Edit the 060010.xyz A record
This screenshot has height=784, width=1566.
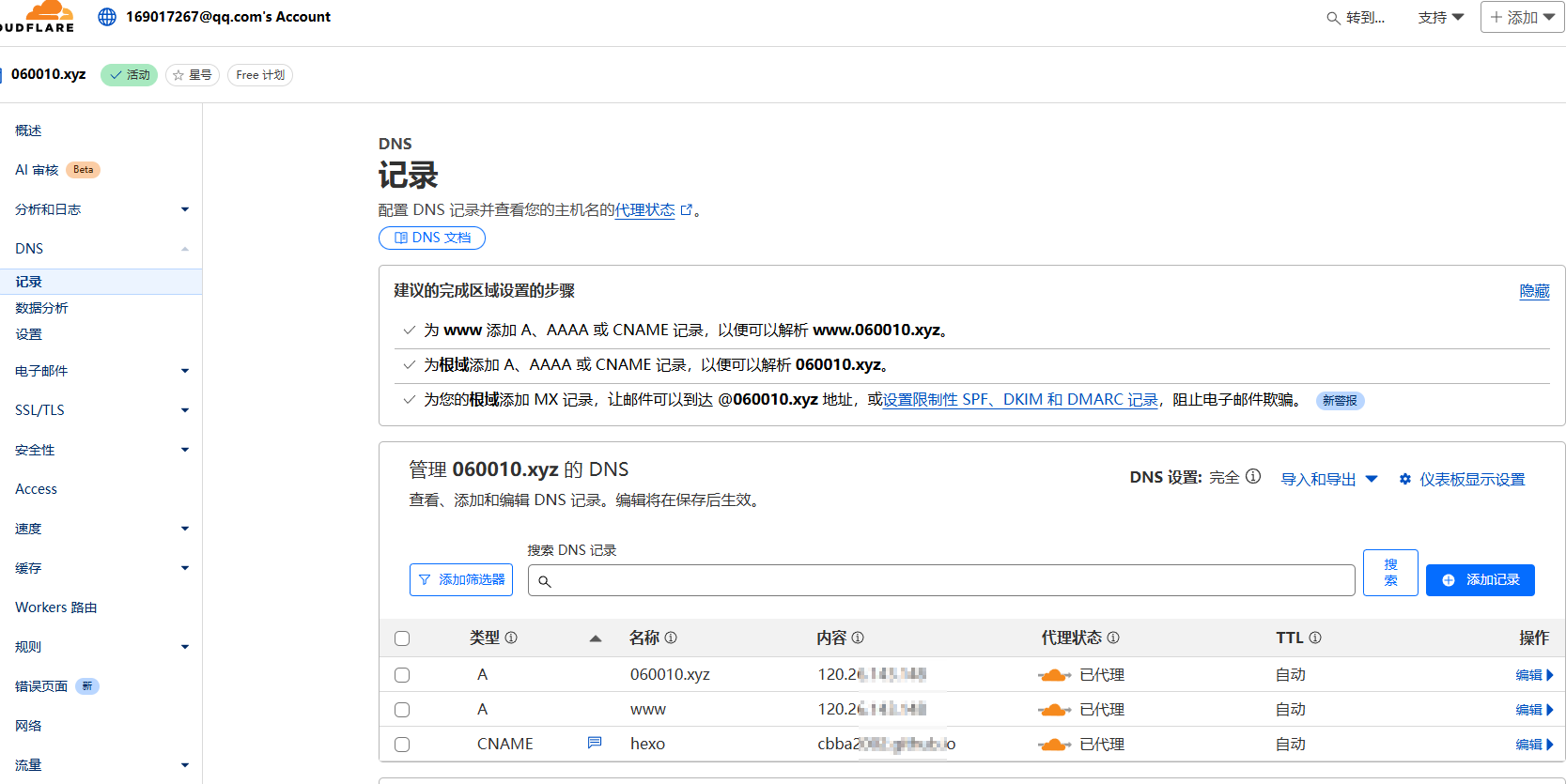click(1535, 675)
